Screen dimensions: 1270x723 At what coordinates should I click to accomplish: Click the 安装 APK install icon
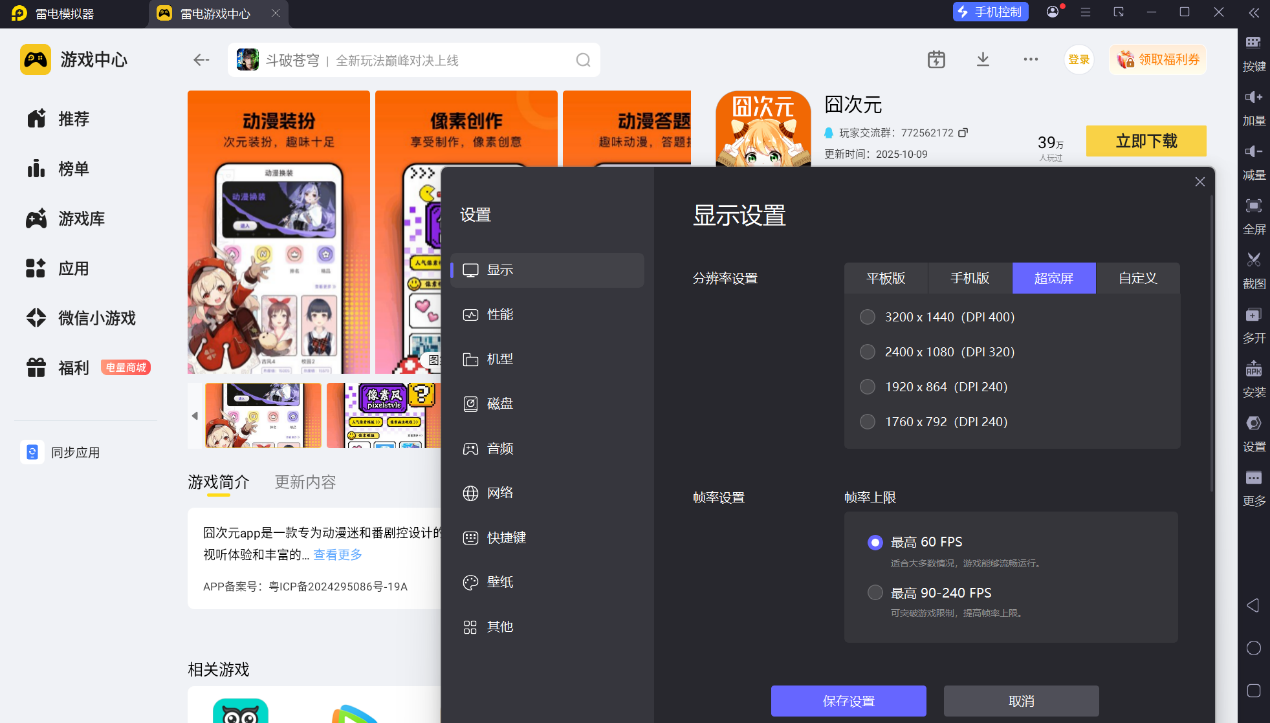click(x=1253, y=369)
